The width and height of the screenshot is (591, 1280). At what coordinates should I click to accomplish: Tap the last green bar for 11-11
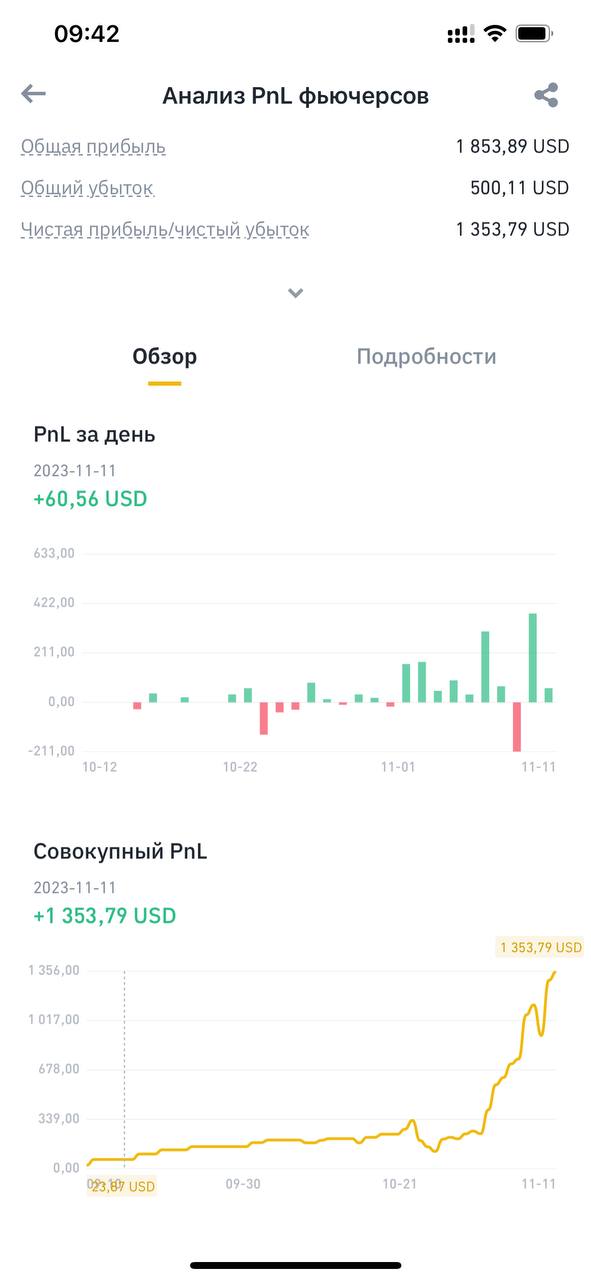(x=548, y=695)
